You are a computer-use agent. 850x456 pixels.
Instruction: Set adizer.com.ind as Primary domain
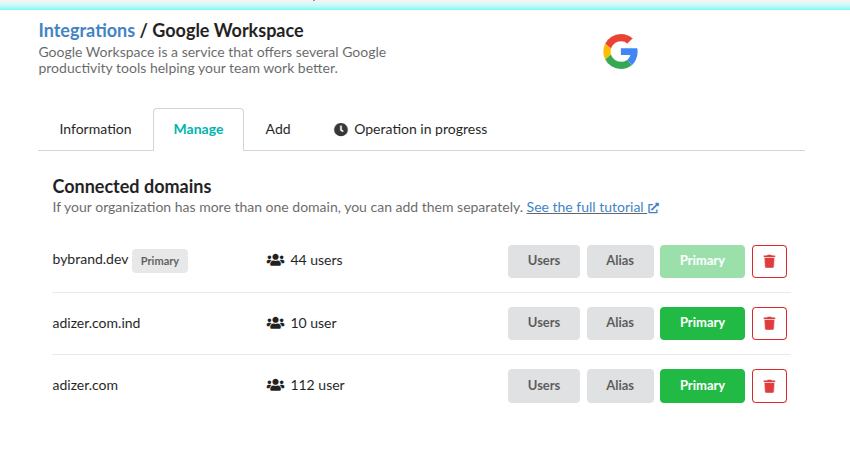click(702, 323)
